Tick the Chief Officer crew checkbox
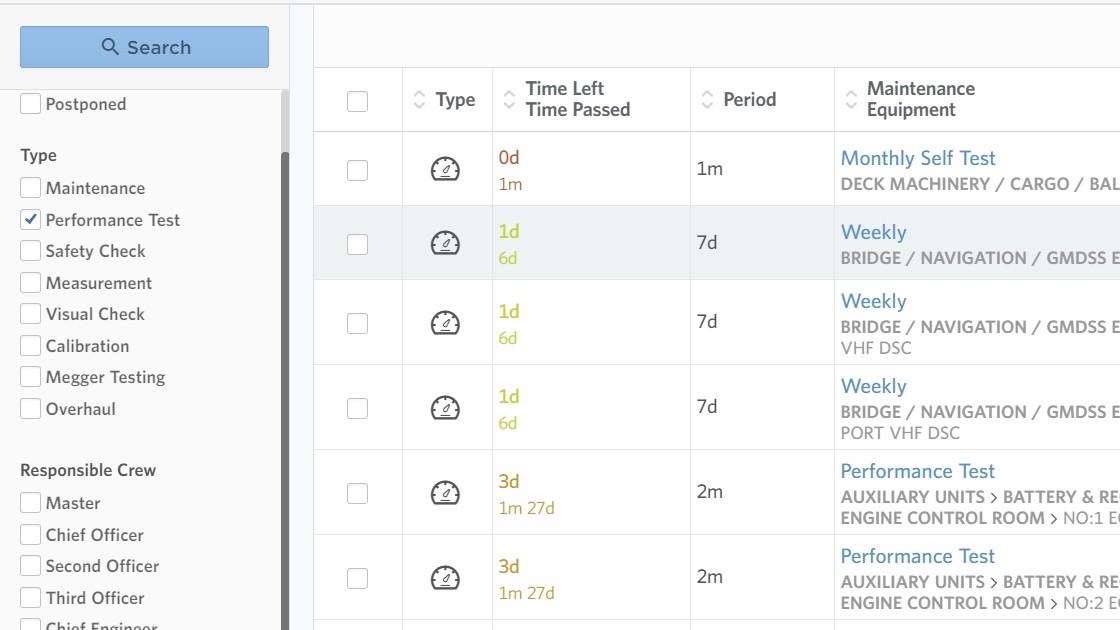This screenshot has height=630, width=1120. (x=31, y=535)
